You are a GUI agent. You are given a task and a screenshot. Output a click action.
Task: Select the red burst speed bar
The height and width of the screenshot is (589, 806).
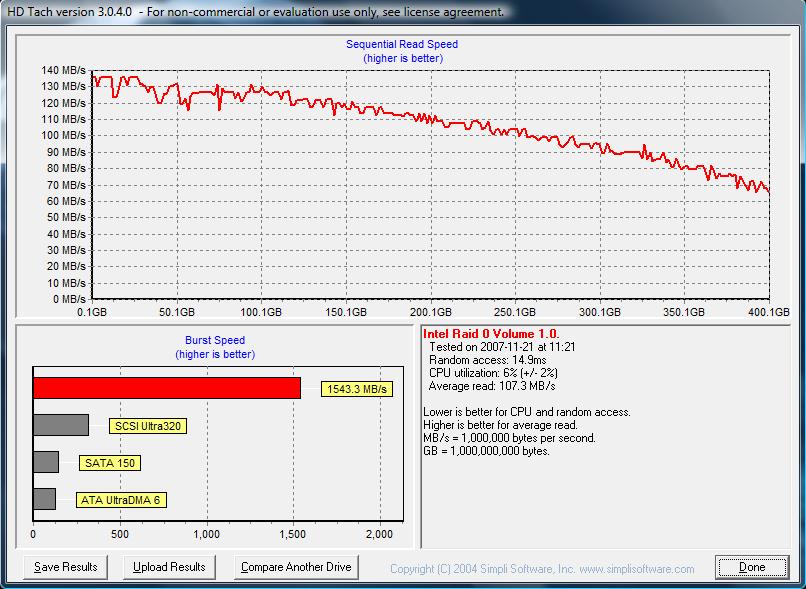pyautogui.click(x=166, y=387)
